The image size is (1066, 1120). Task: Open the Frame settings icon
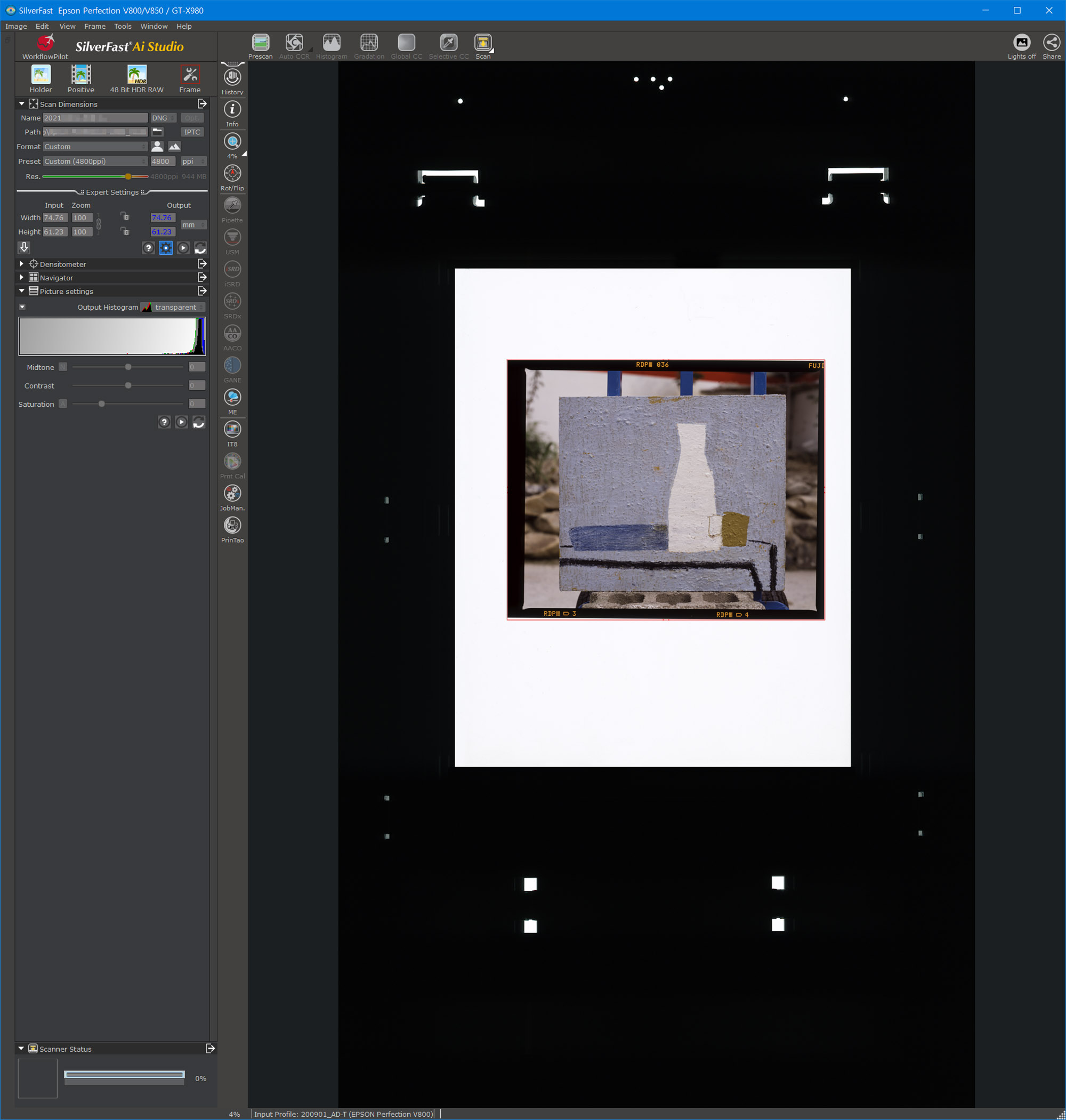(x=190, y=79)
